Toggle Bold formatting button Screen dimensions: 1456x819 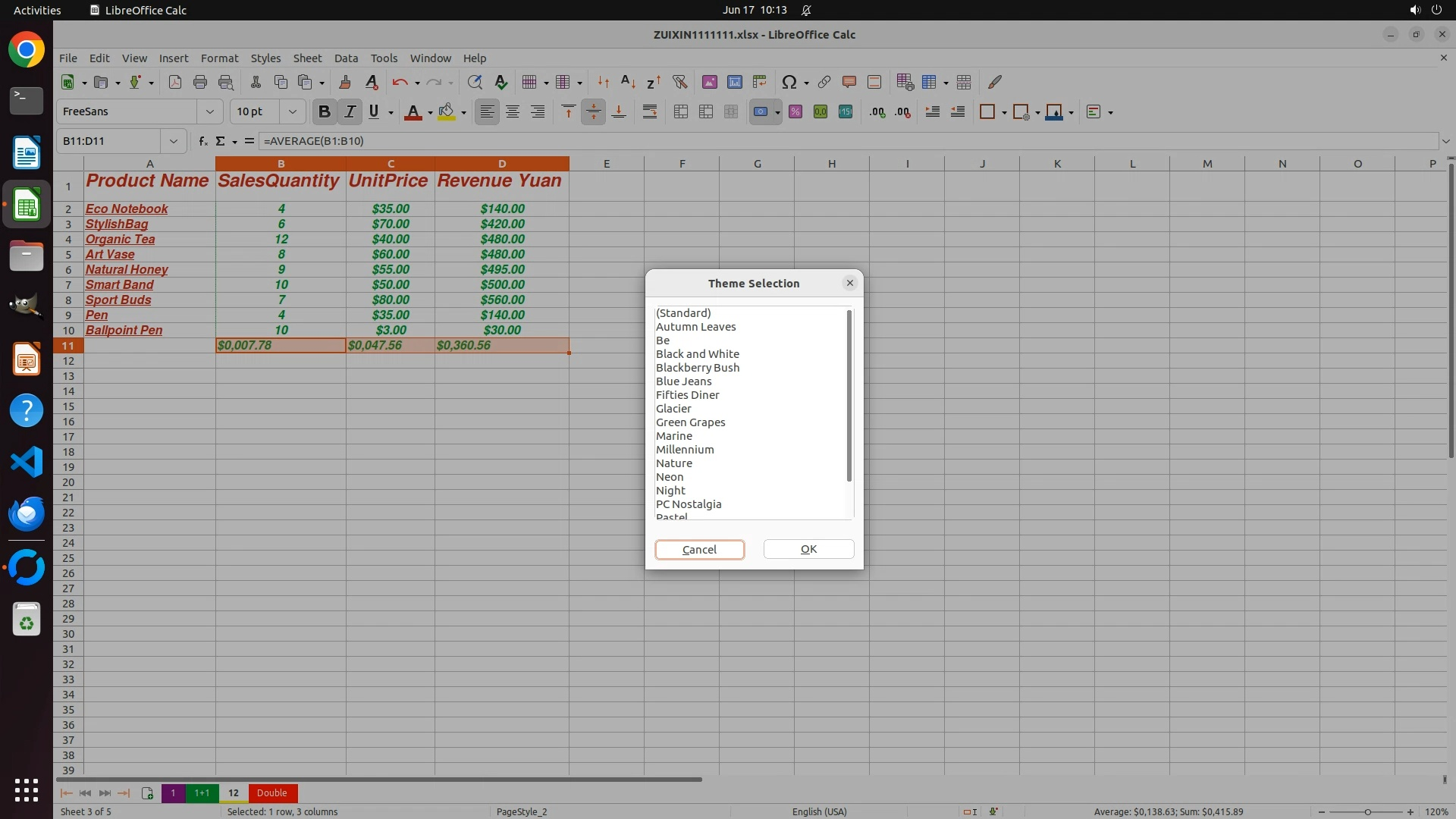coord(325,111)
